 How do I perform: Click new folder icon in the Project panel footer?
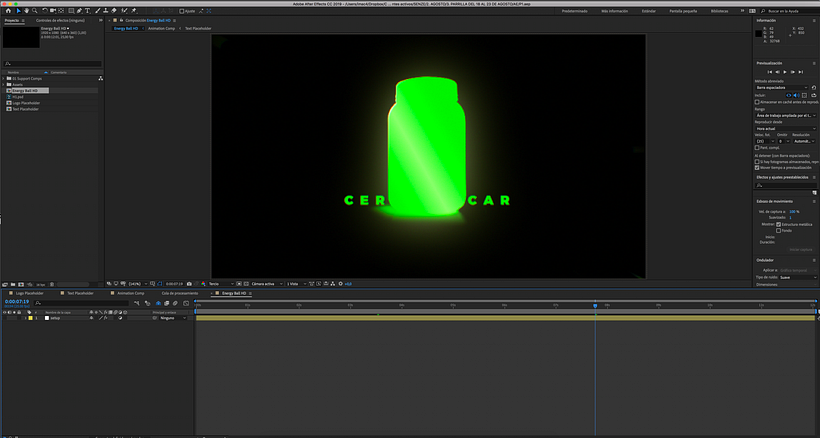pos(13,284)
